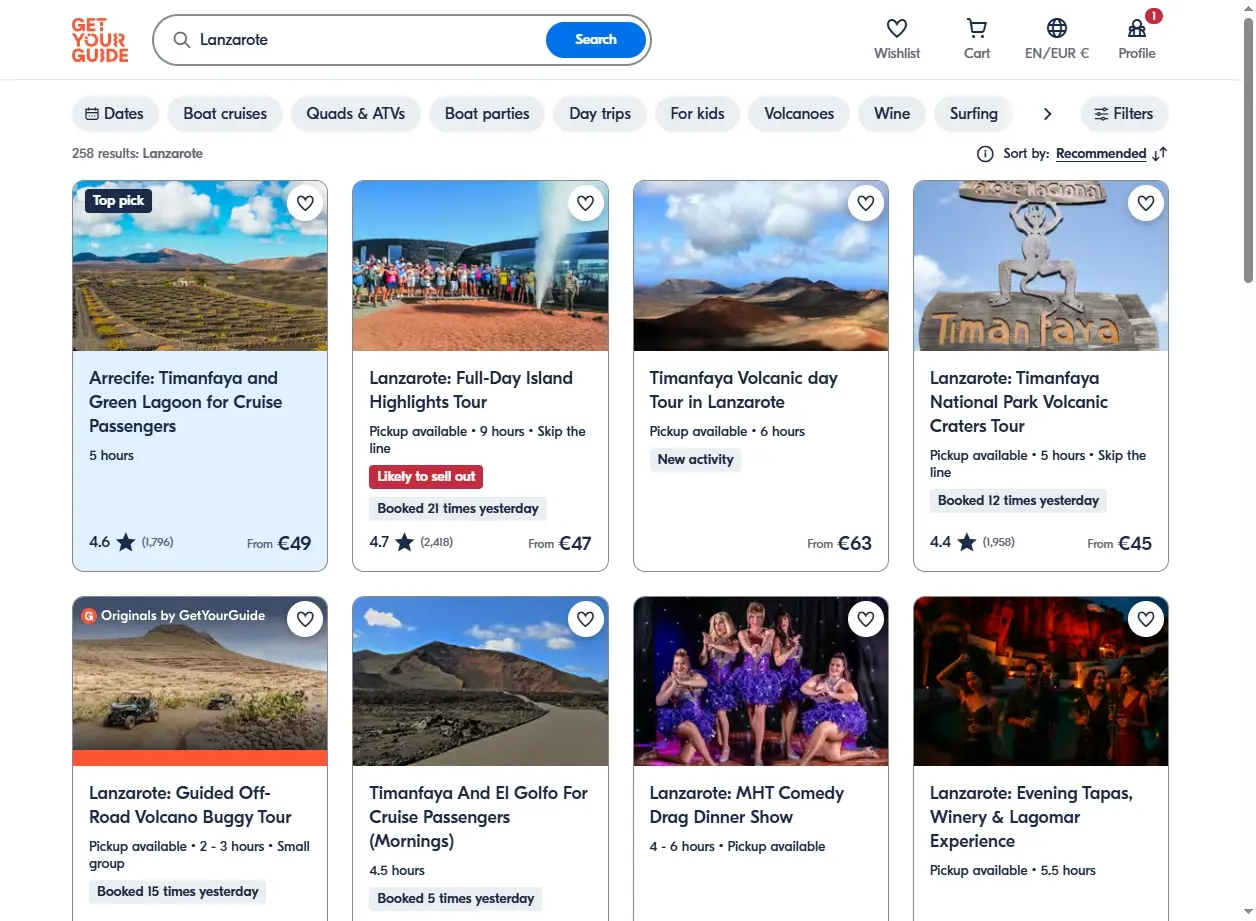Open the Profile icon with notification badge
The height and width of the screenshot is (921, 1256).
point(1137,28)
